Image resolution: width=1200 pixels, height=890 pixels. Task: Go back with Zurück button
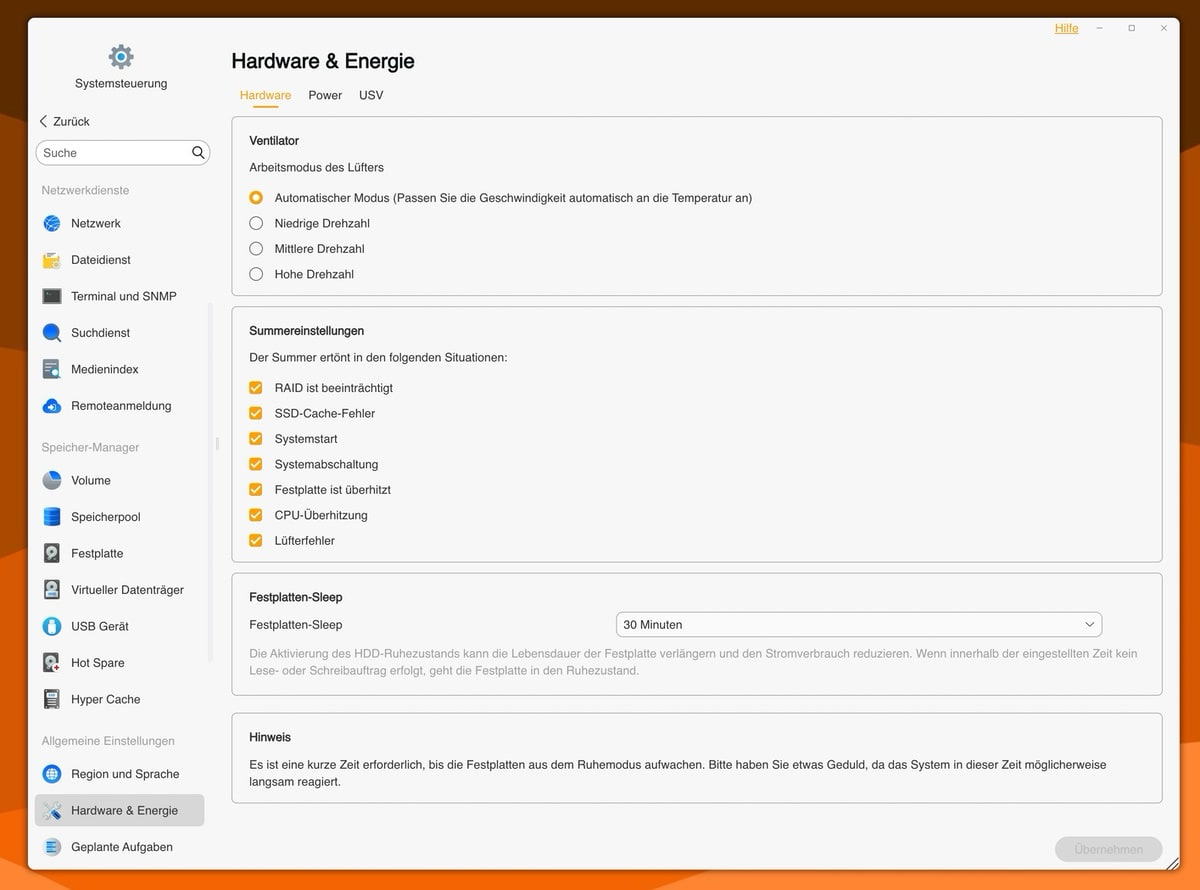pos(65,121)
